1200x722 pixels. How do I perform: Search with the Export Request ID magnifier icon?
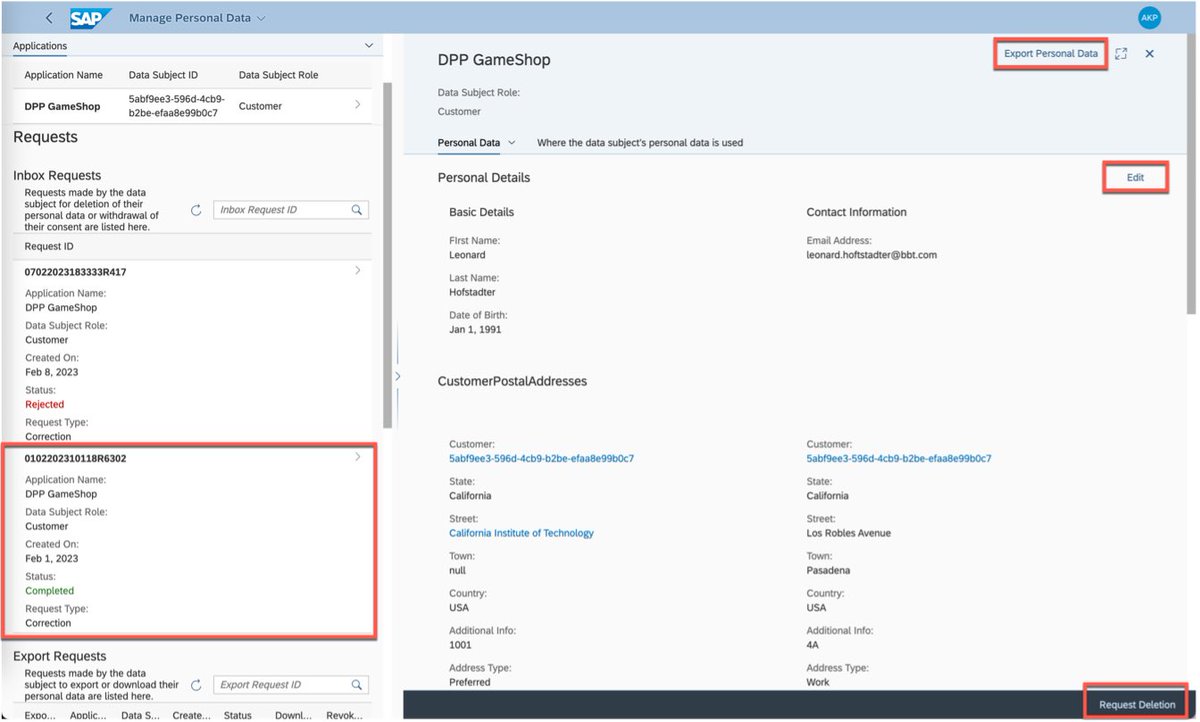click(356, 685)
